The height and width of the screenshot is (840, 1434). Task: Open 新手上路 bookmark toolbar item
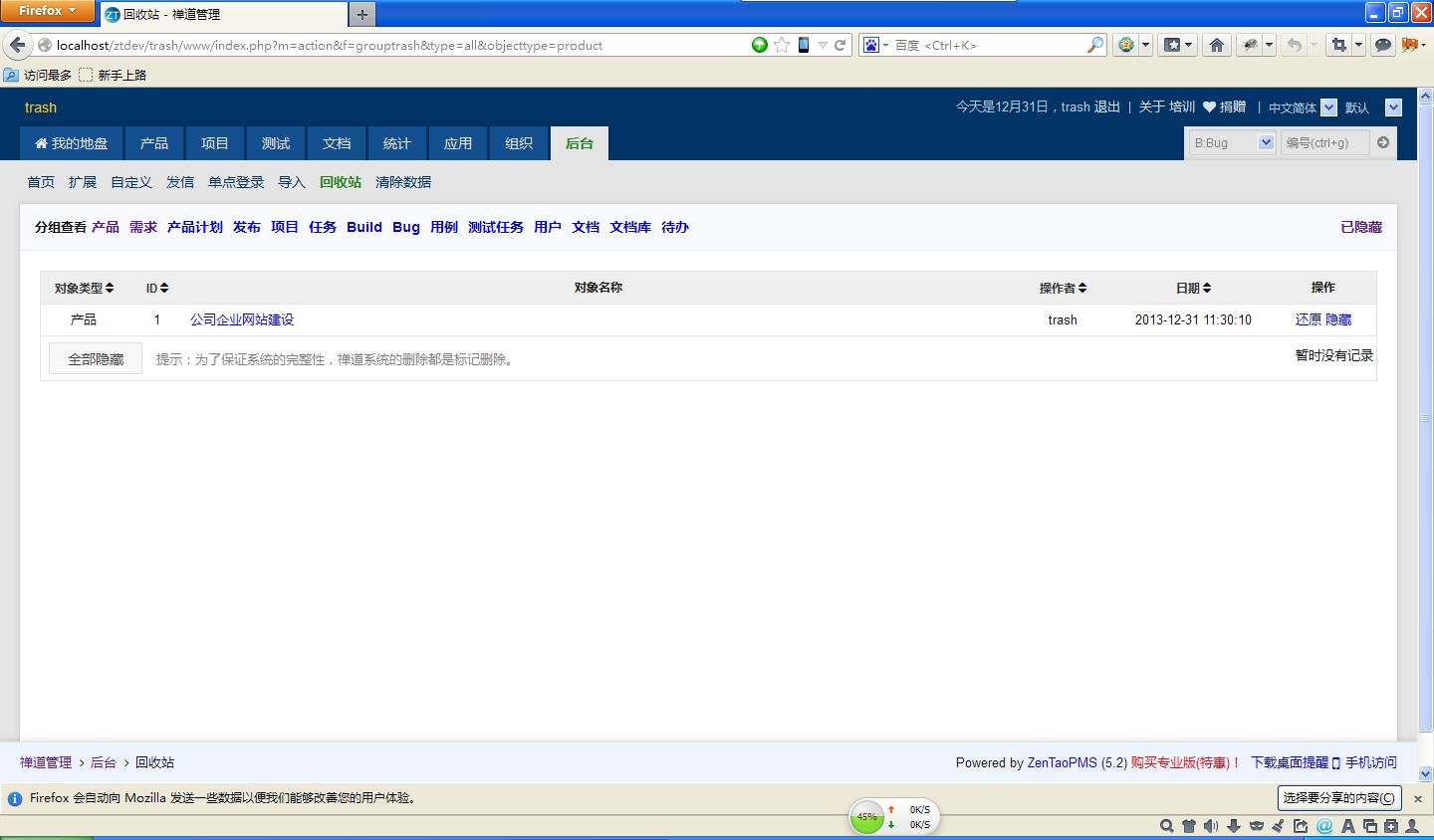pyautogui.click(x=113, y=75)
